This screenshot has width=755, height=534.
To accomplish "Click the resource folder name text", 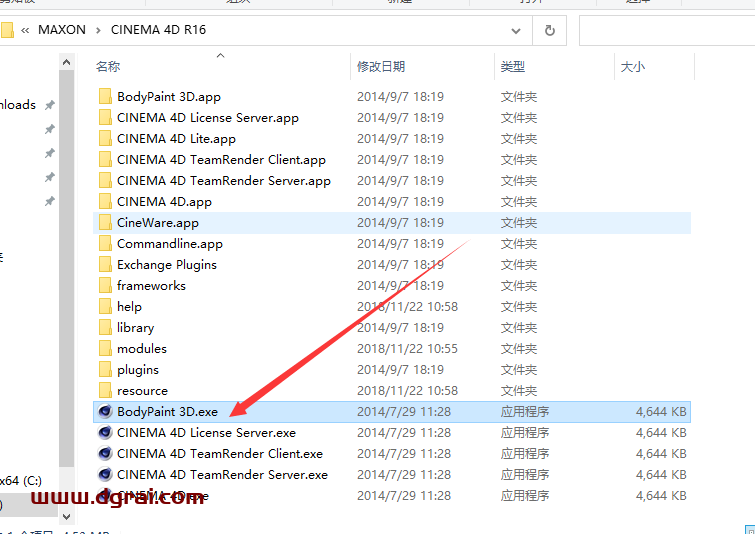I will click(x=142, y=391).
